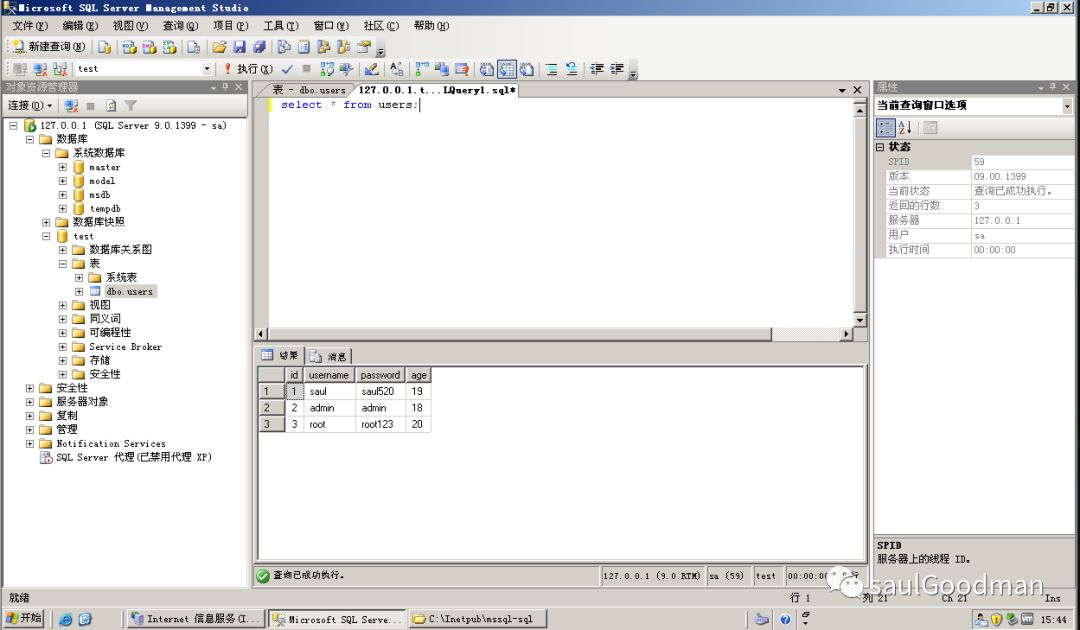Click the Analysis Services MDX Query icon

[x=129, y=47]
